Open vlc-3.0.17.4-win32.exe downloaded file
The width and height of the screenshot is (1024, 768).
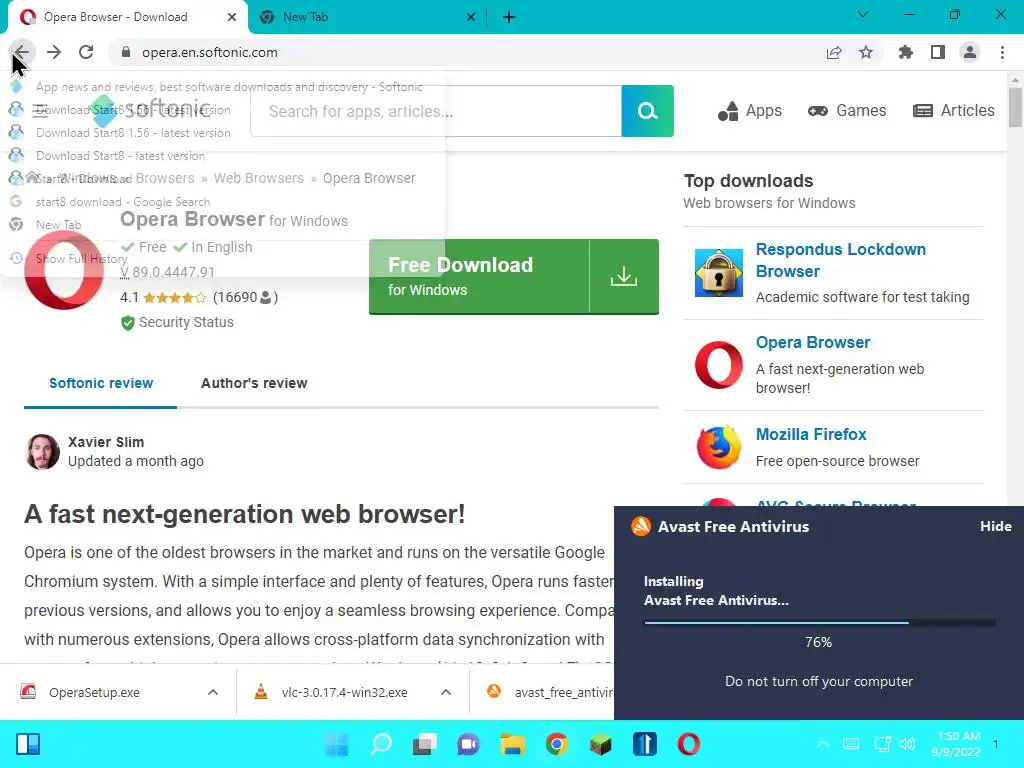click(344, 692)
